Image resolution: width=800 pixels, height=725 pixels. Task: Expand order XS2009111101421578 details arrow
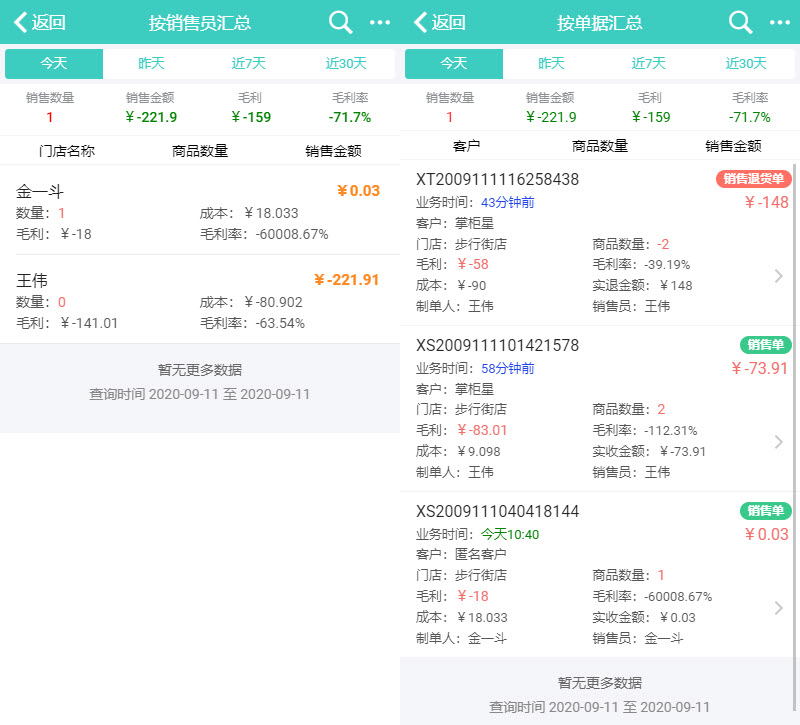(779, 442)
